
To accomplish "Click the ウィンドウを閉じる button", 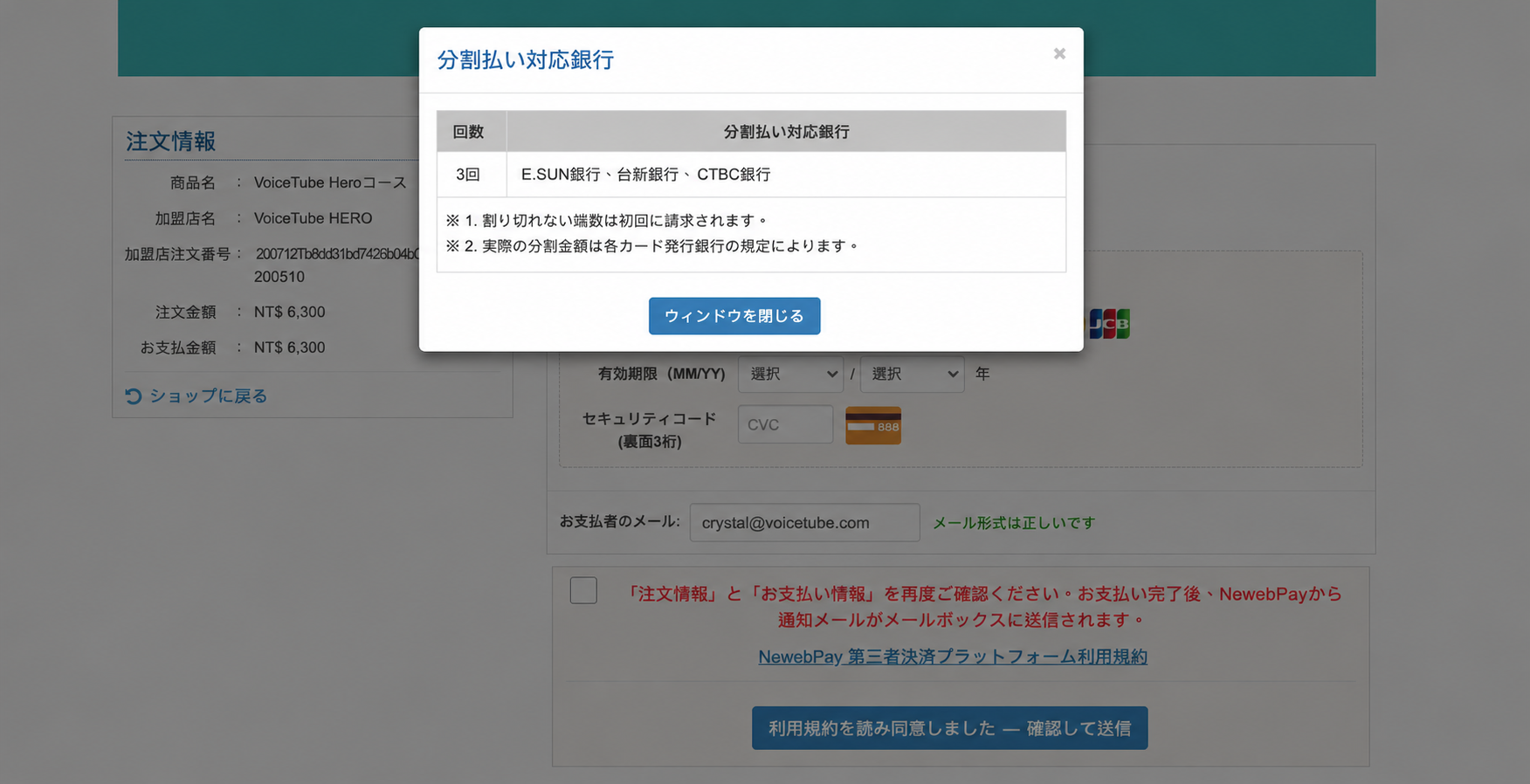I will click(734, 316).
